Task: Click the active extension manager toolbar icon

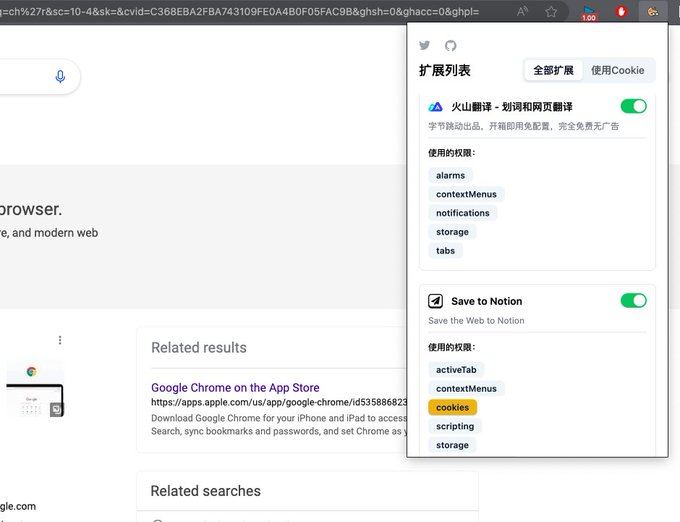Action: (652, 11)
